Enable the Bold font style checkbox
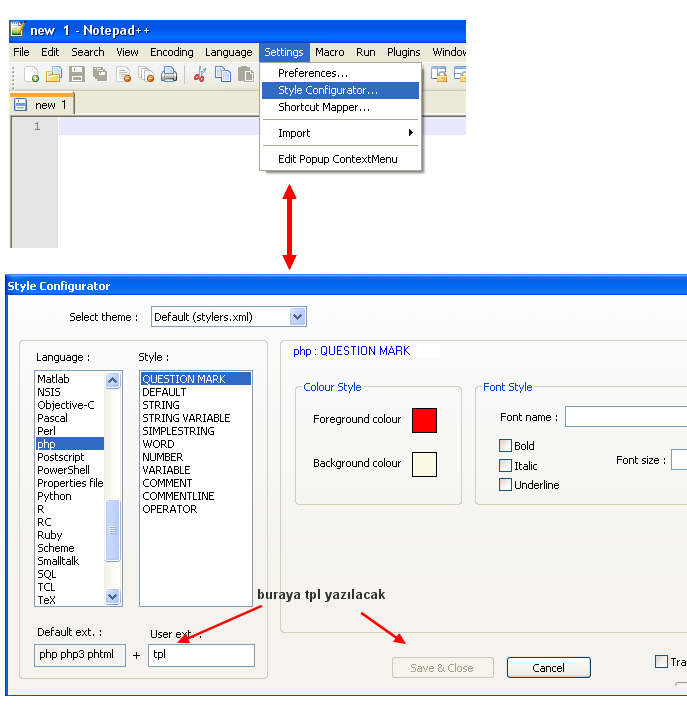687x710 pixels. (506, 446)
